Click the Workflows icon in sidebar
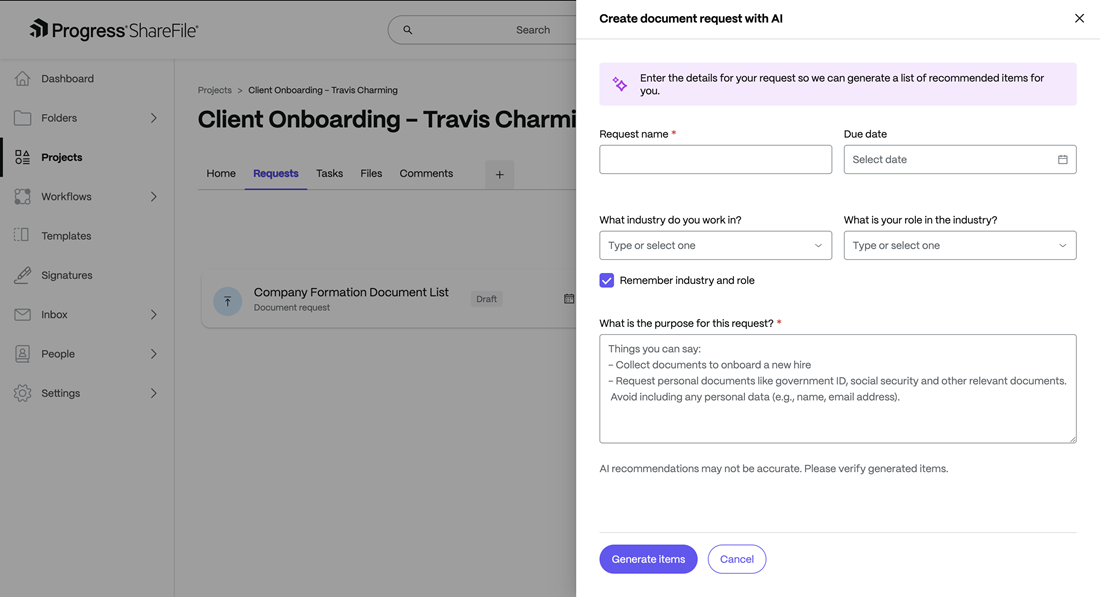This screenshot has height=597, width=1100. pos(22,197)
